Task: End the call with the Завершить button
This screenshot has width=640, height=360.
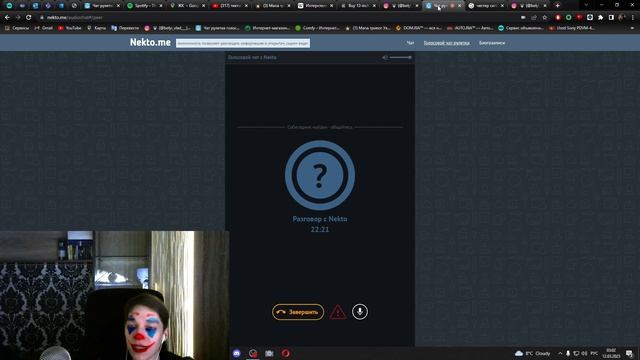Action: (x=298, y=312)
